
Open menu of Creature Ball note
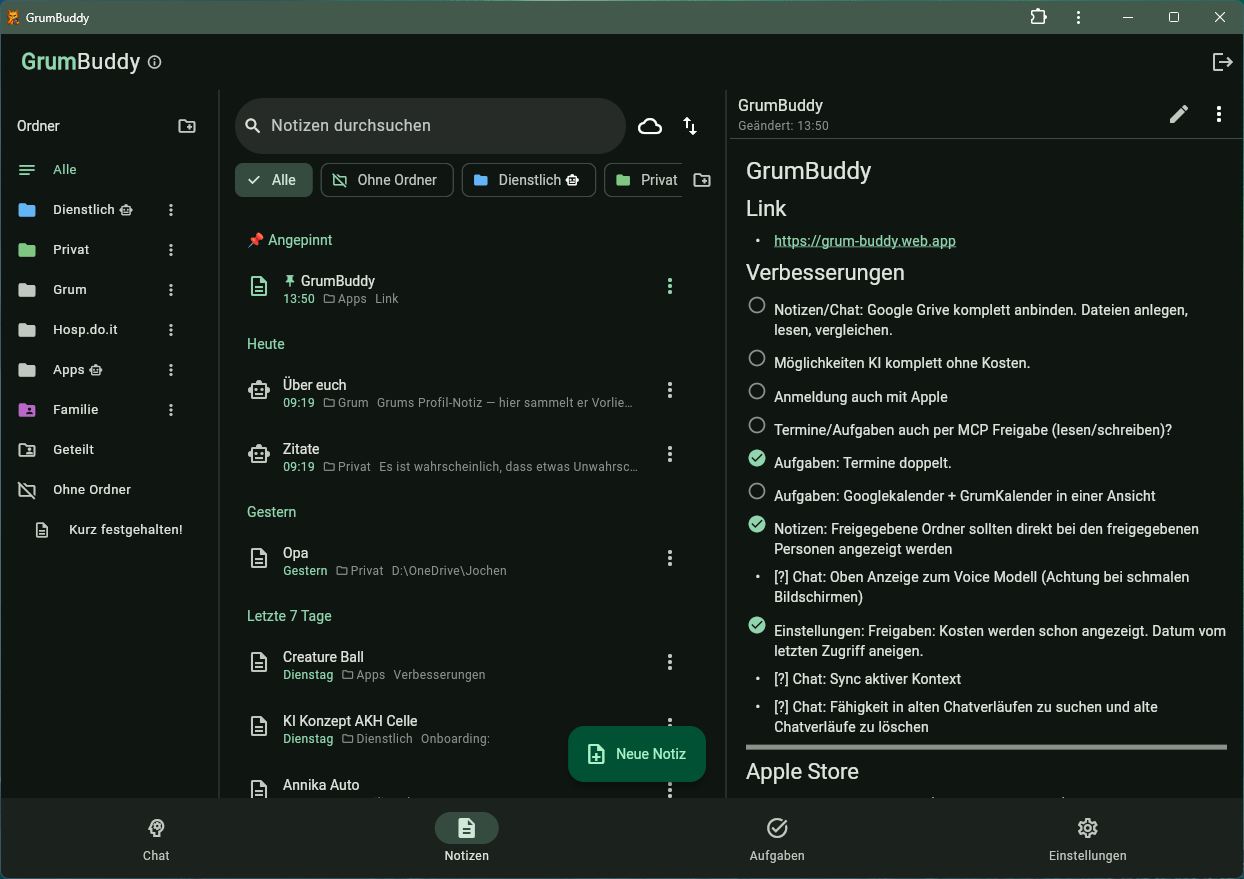(x=670, y=662)
